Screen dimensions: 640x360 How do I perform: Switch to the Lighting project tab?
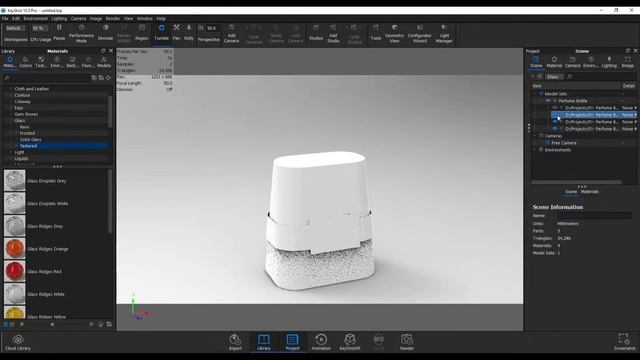tap(609, 62)
